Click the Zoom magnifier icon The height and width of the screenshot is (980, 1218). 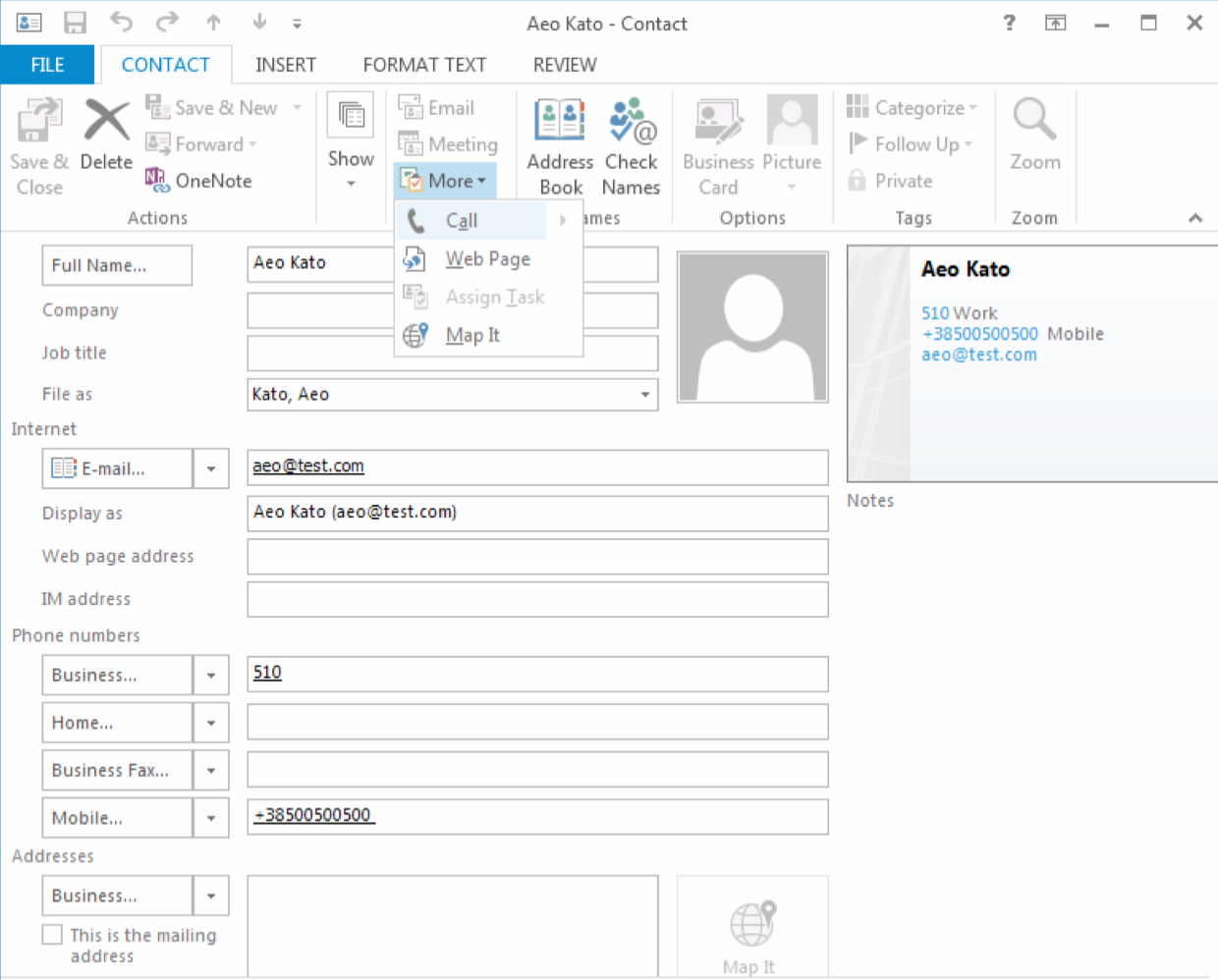coord(1034,122)
